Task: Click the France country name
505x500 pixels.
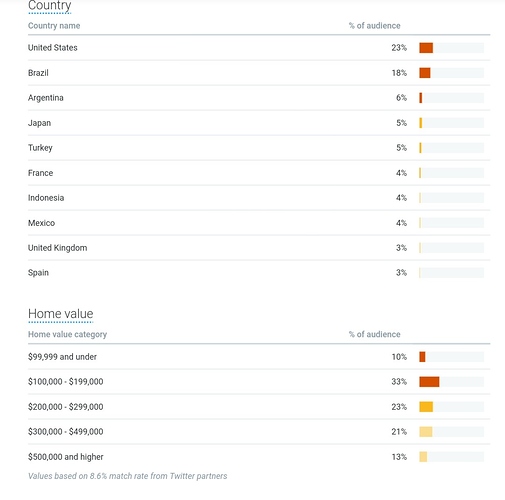Action: point(40,173)
